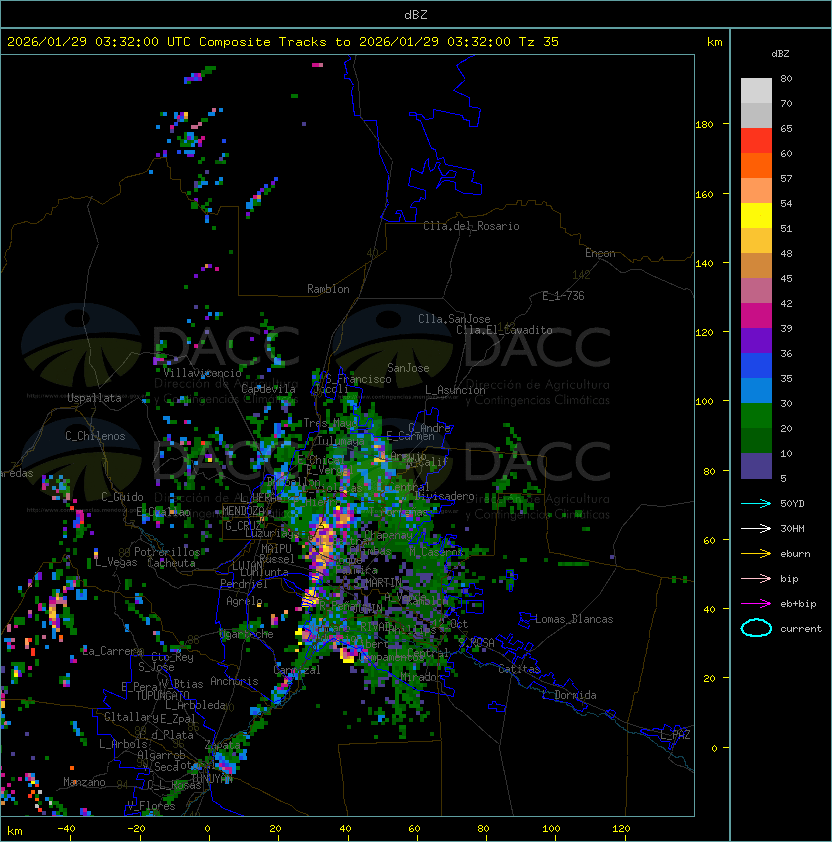Screen dimensions: 832x842
Task: Click the Potrerillos map label
Action: 167,552
